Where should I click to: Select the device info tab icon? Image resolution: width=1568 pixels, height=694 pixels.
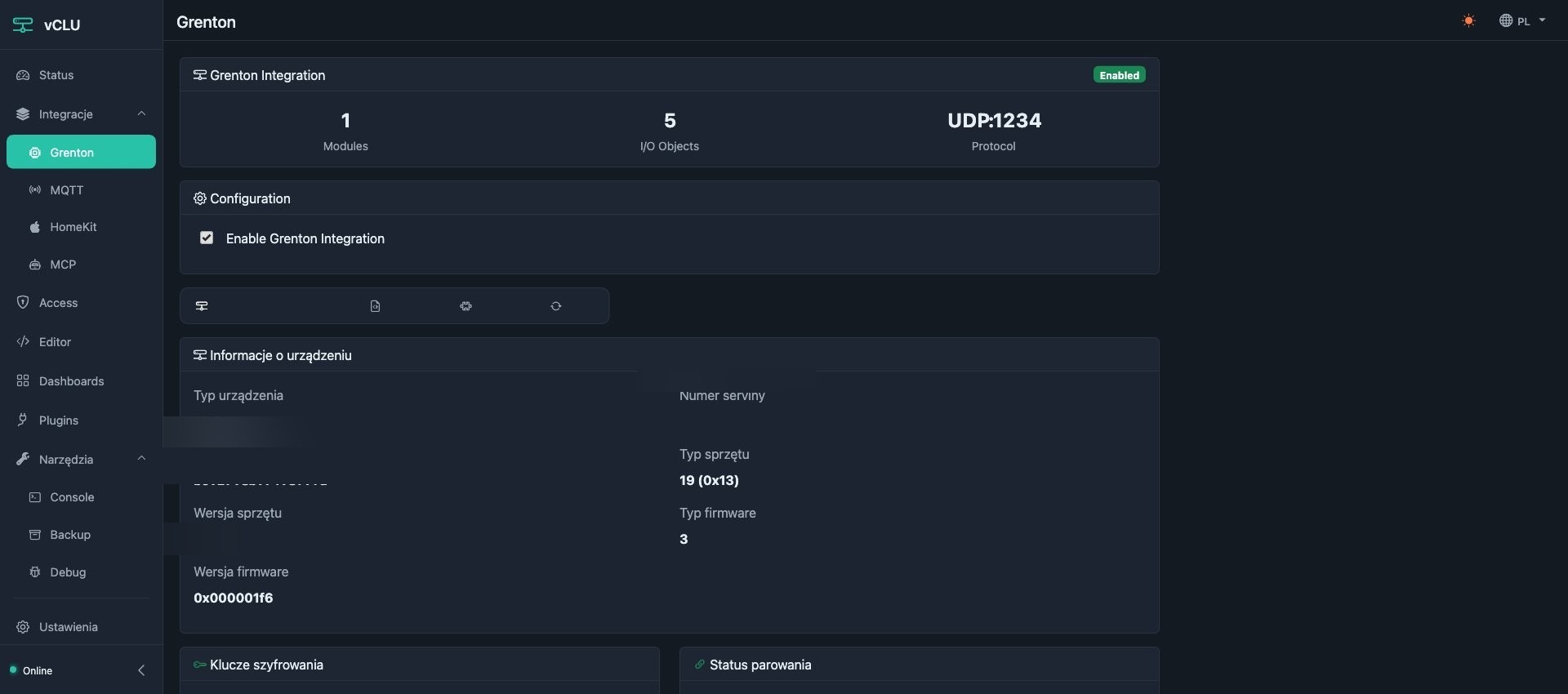[x=202, y=306]
